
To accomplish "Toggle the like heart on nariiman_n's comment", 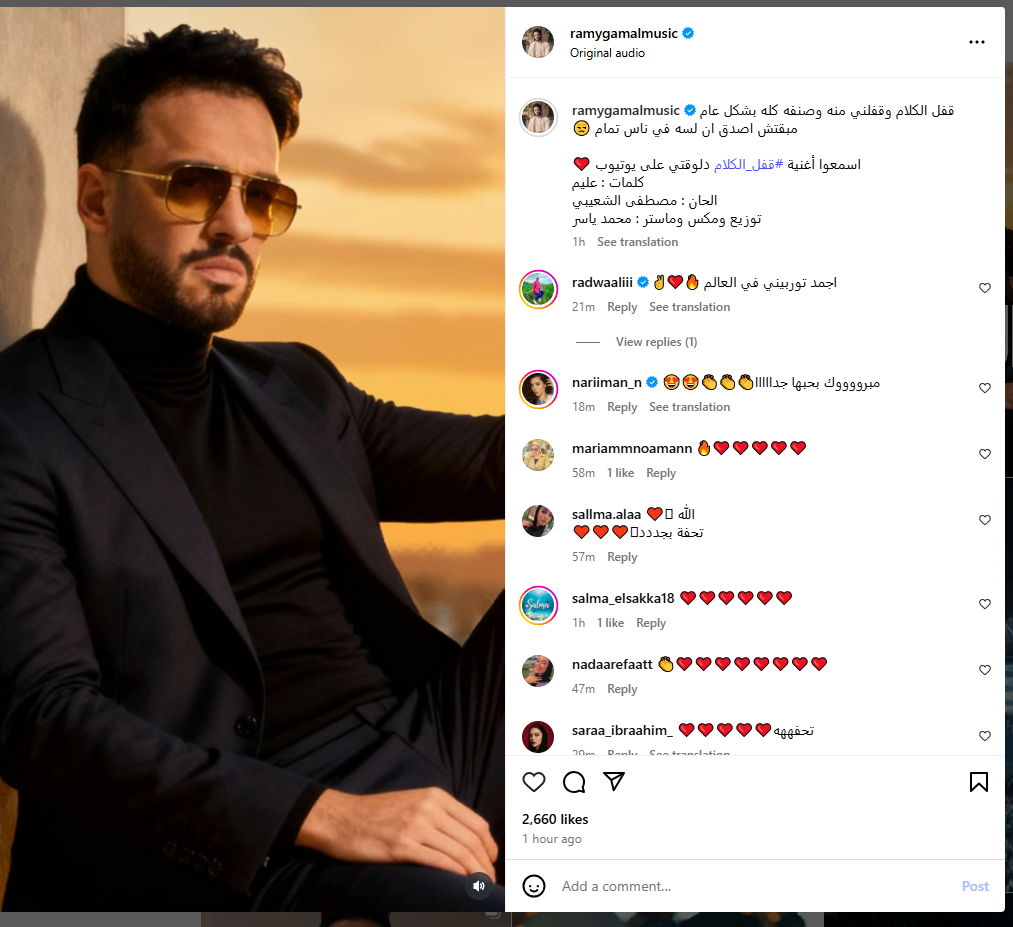I will (x=985, y=388).
